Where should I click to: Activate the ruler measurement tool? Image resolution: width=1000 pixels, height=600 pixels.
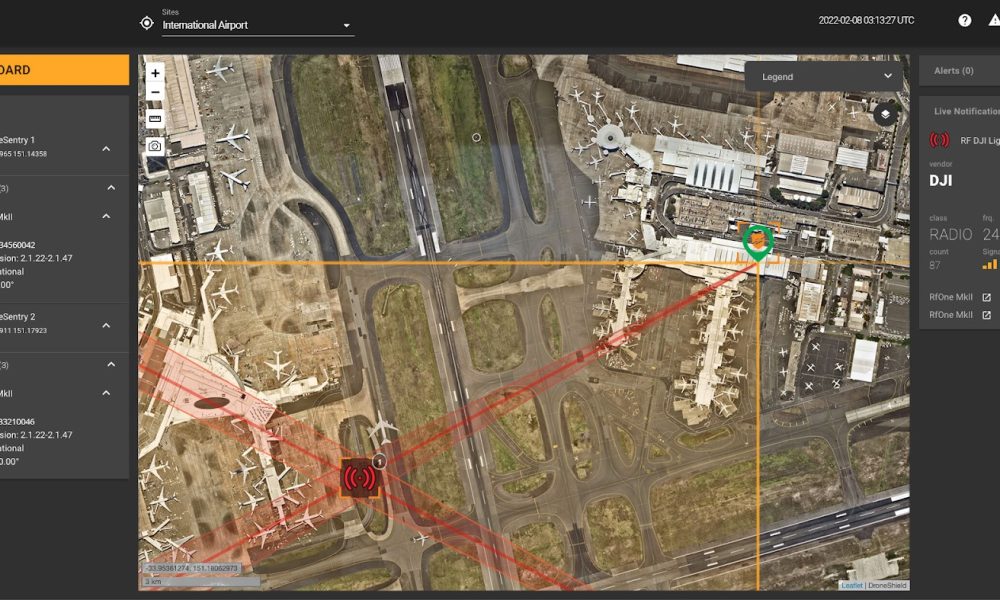click(155, 119)
